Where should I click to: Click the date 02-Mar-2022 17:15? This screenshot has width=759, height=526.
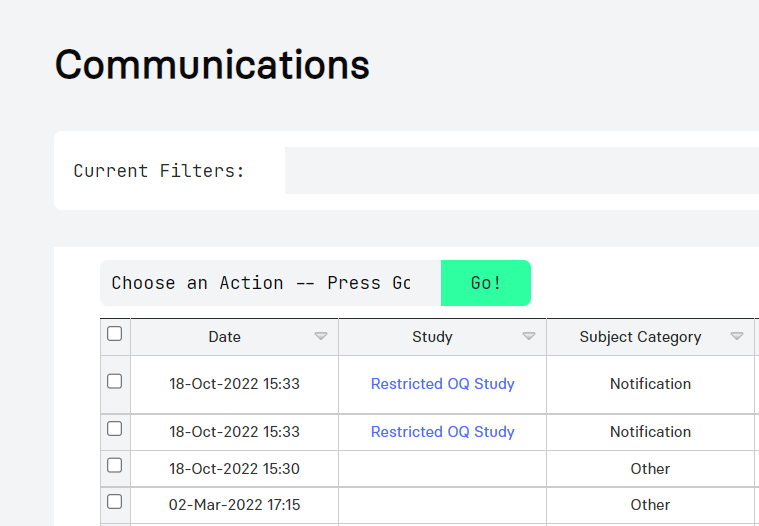(234, 505)
